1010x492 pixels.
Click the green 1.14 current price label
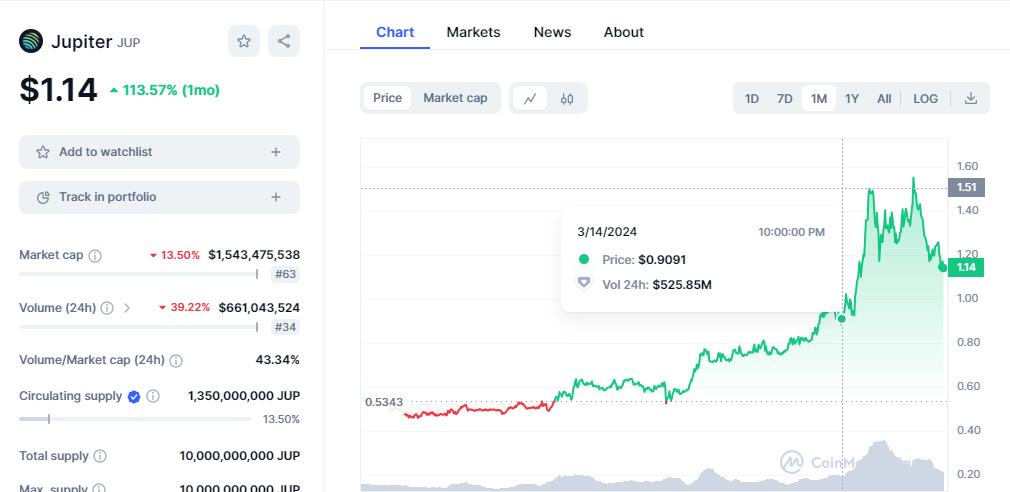966,267
